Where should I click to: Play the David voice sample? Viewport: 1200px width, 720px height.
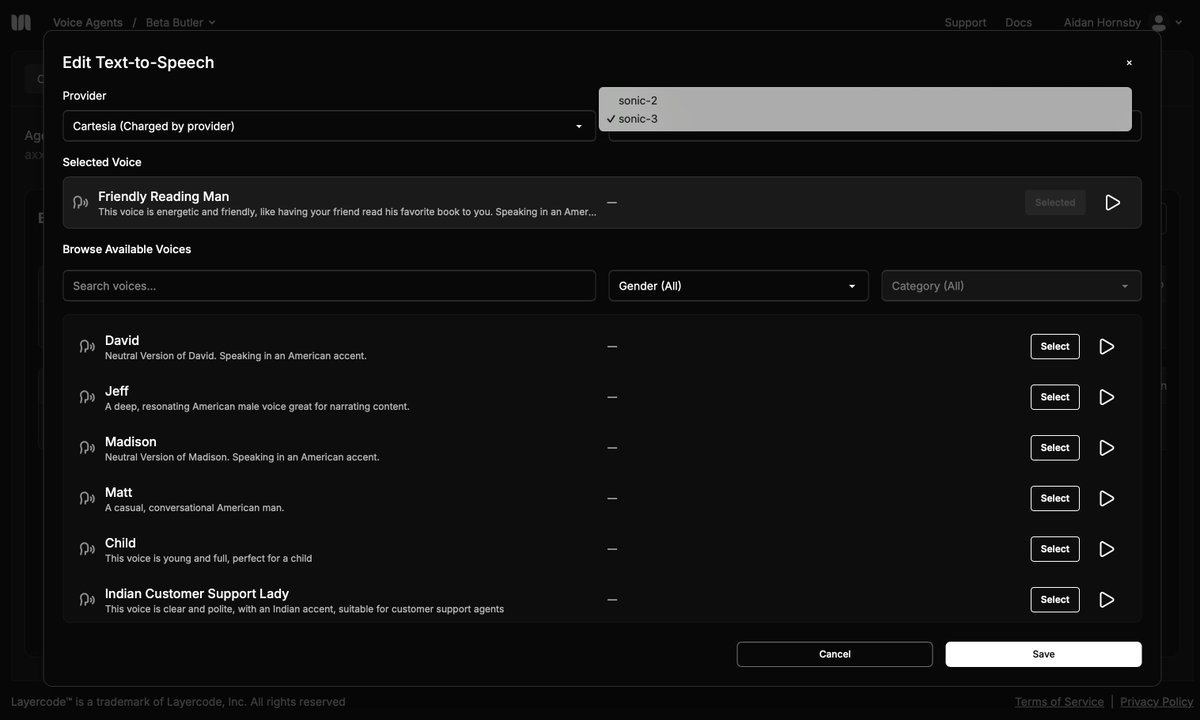(1106, 347)
